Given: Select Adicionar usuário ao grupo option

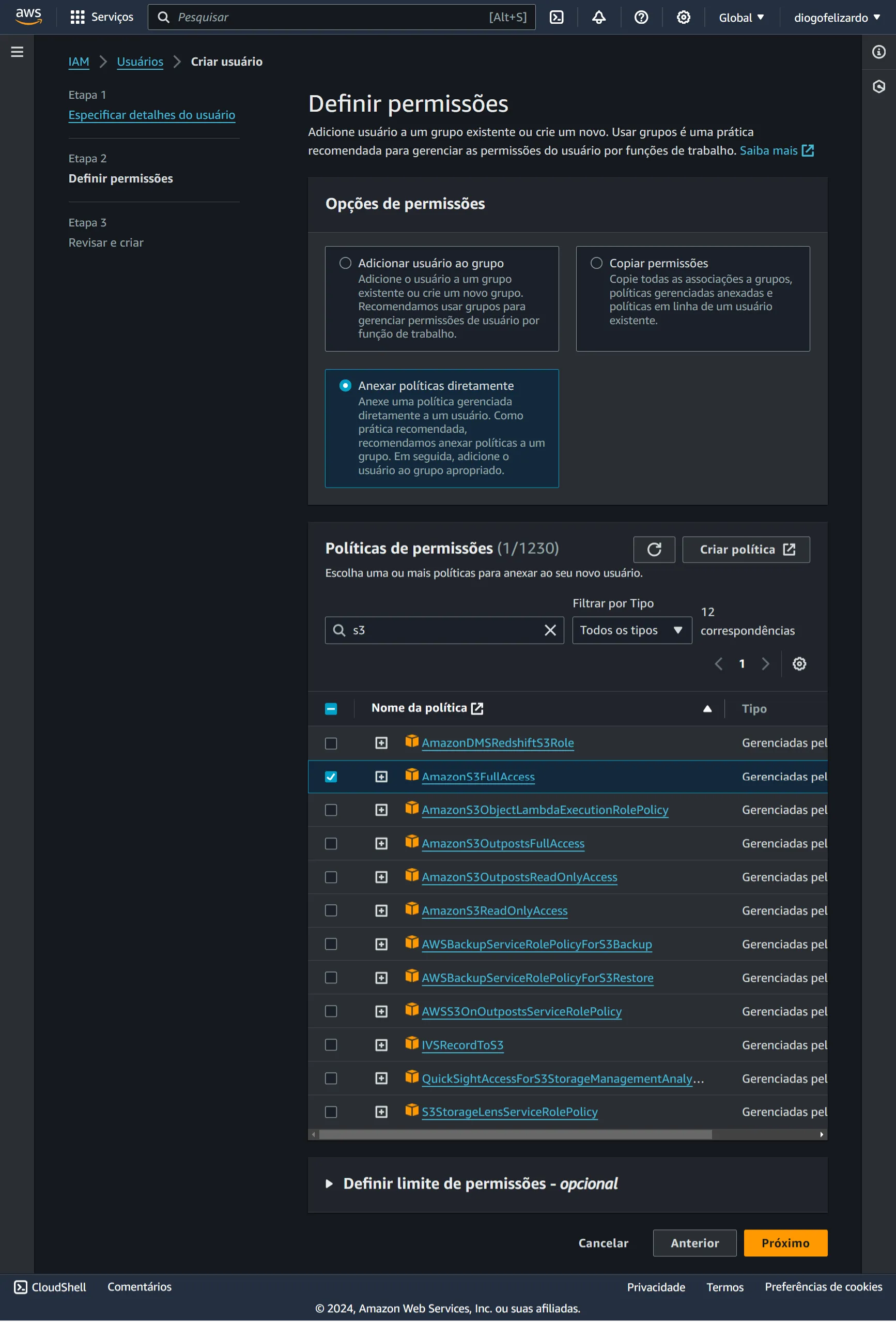Looking at the screenshot, I should 345,263.
